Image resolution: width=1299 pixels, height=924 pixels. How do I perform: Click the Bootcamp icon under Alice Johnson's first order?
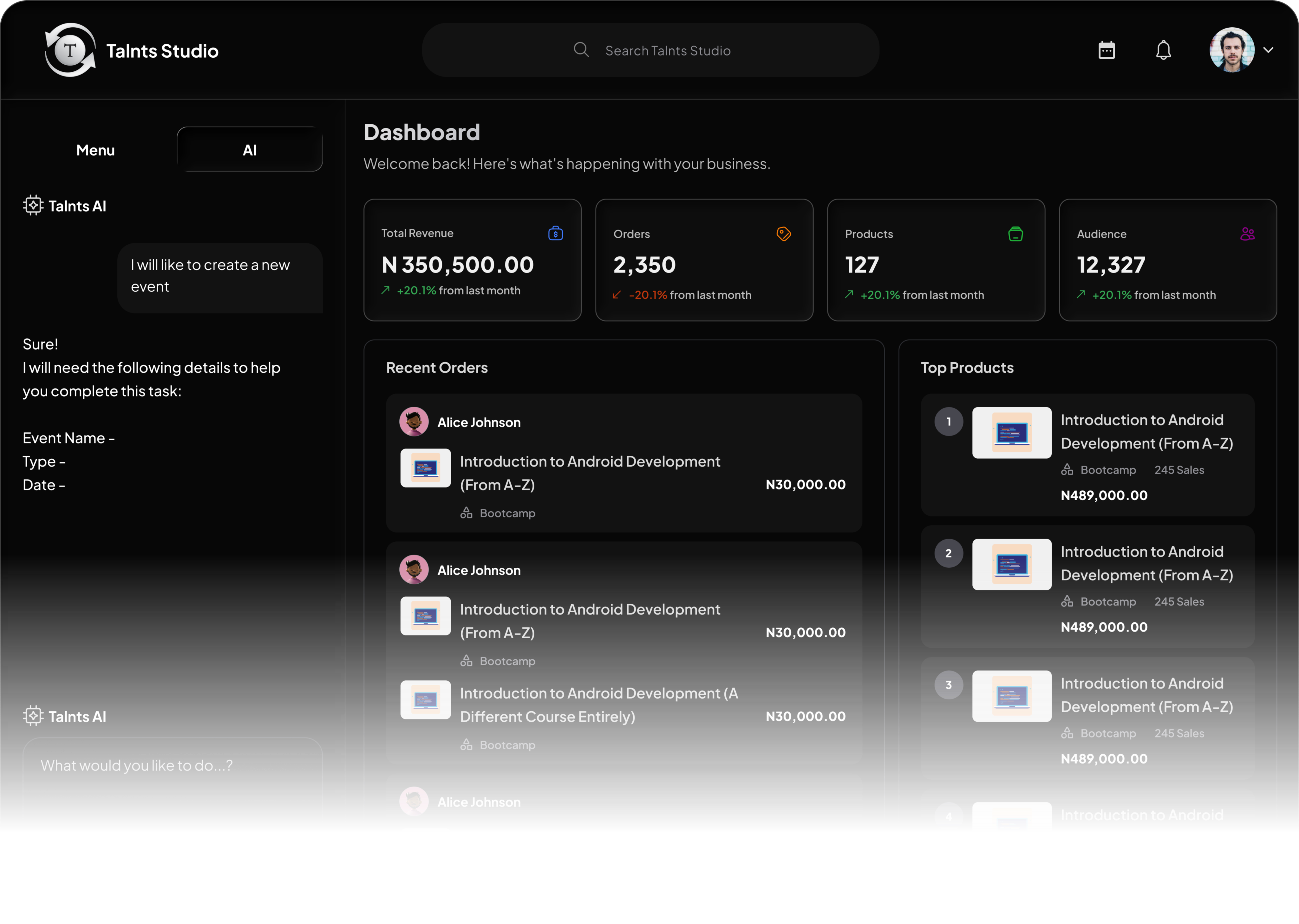467,513
